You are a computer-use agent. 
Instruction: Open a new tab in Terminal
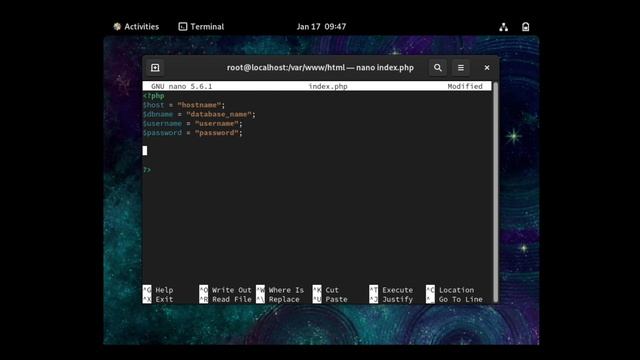155,68
